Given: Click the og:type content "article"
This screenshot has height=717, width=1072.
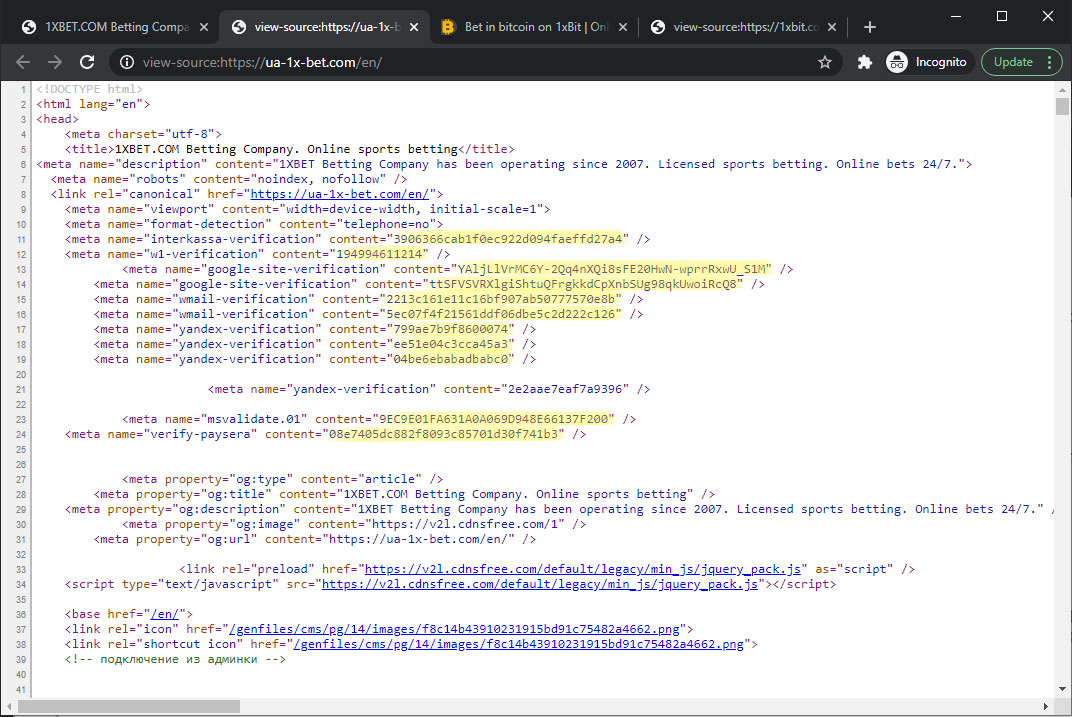Looking at the screenshot, I should 390,479.
